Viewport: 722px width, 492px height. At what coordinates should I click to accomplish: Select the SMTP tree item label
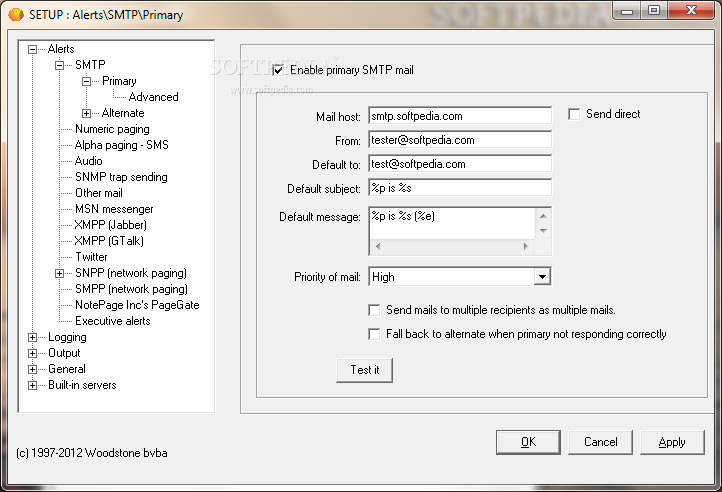coord(90,64)
